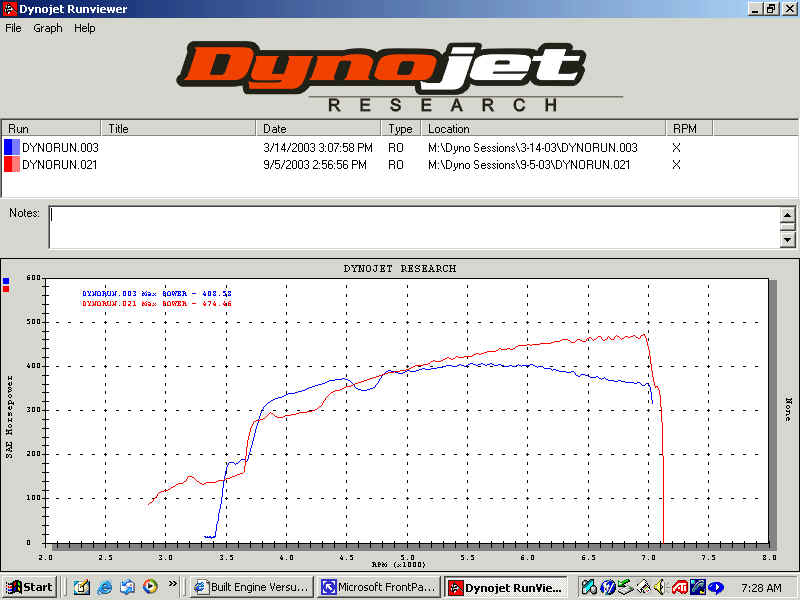Click the SAE Horsepower axis label

10,417
